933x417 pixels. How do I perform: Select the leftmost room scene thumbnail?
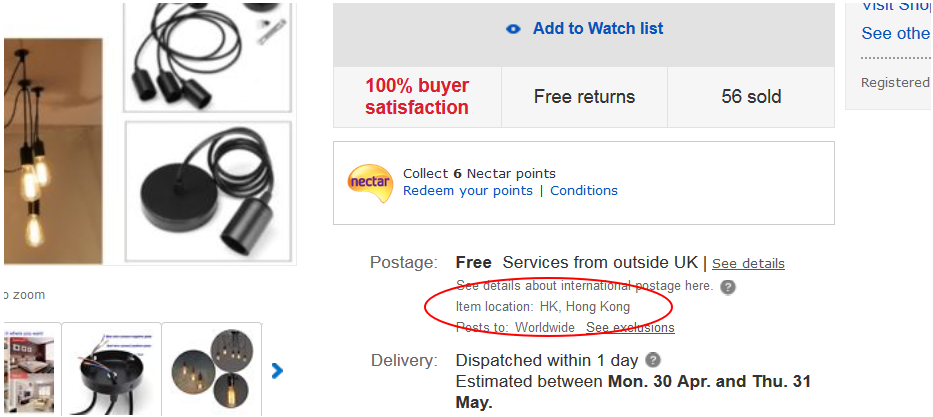tap(29, 369)
